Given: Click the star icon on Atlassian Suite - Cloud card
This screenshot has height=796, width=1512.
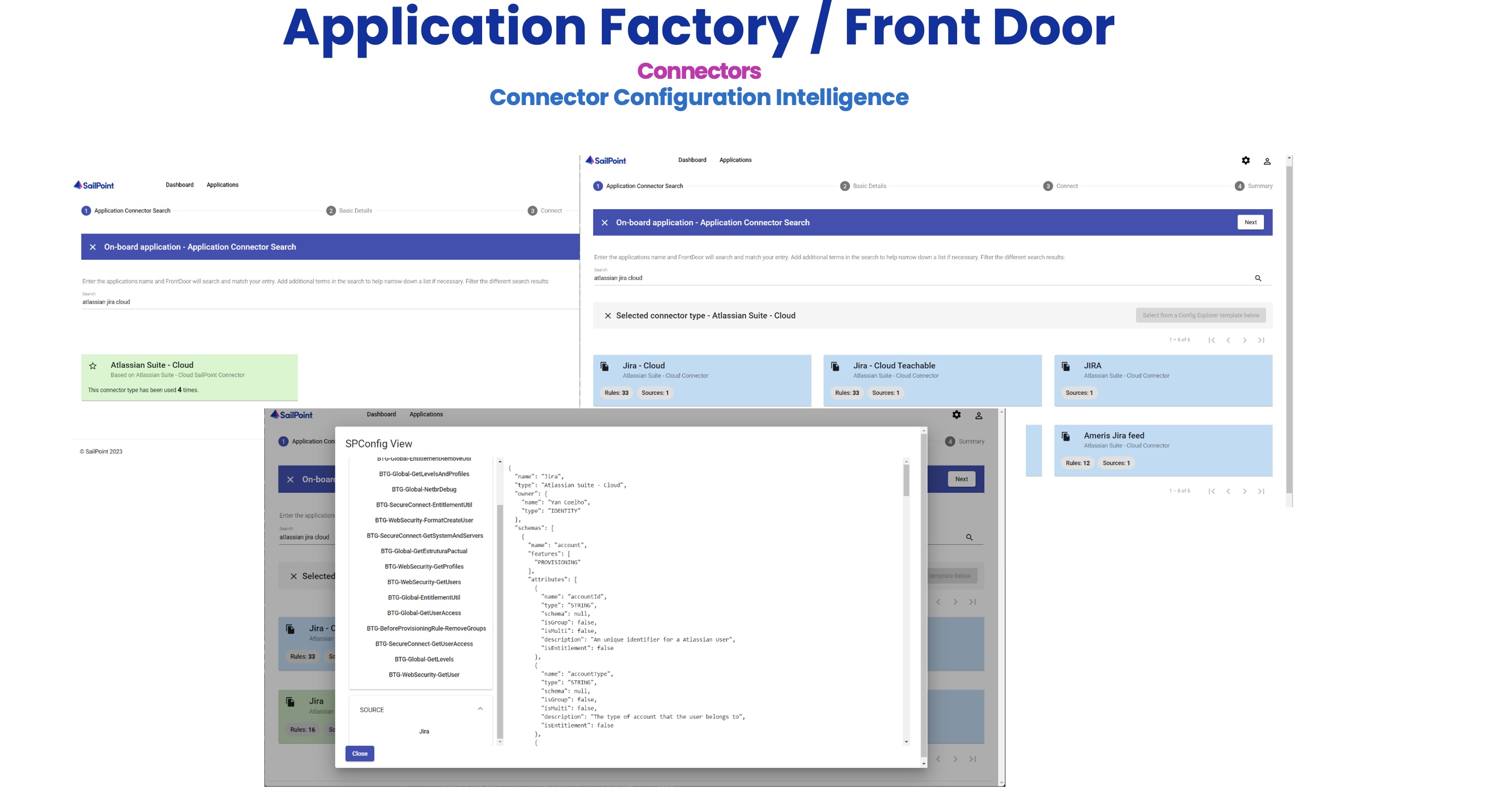Looking at the screenshot, I should click(x=93, y=366).
